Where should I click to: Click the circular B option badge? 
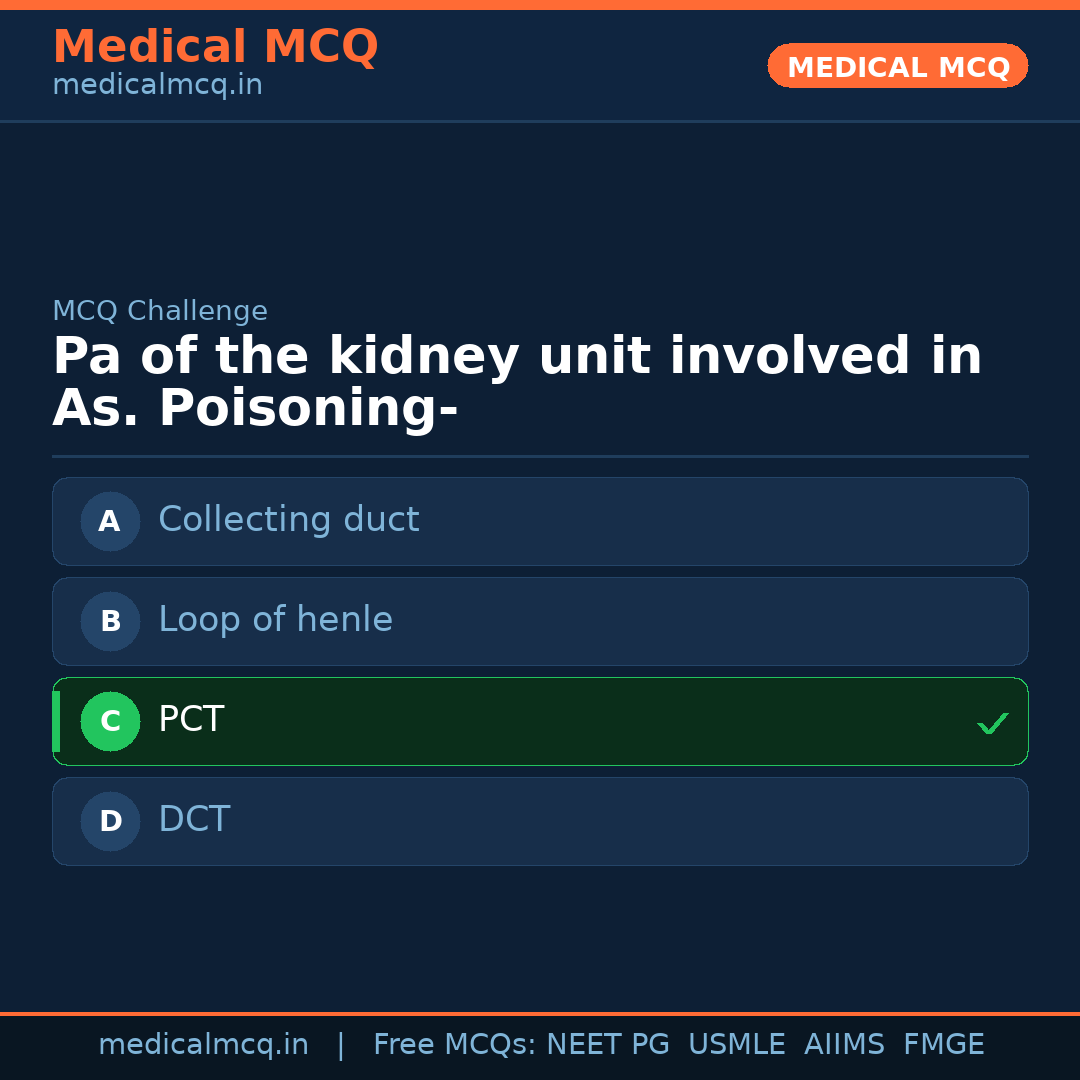coord(110,621)
